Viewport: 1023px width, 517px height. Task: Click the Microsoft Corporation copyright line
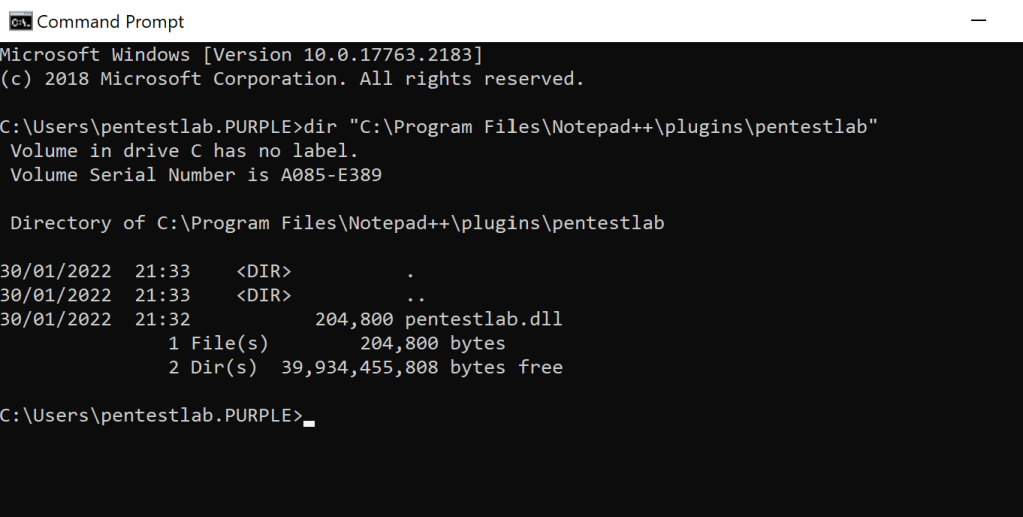pyautogui.click(x=292, y=79)
